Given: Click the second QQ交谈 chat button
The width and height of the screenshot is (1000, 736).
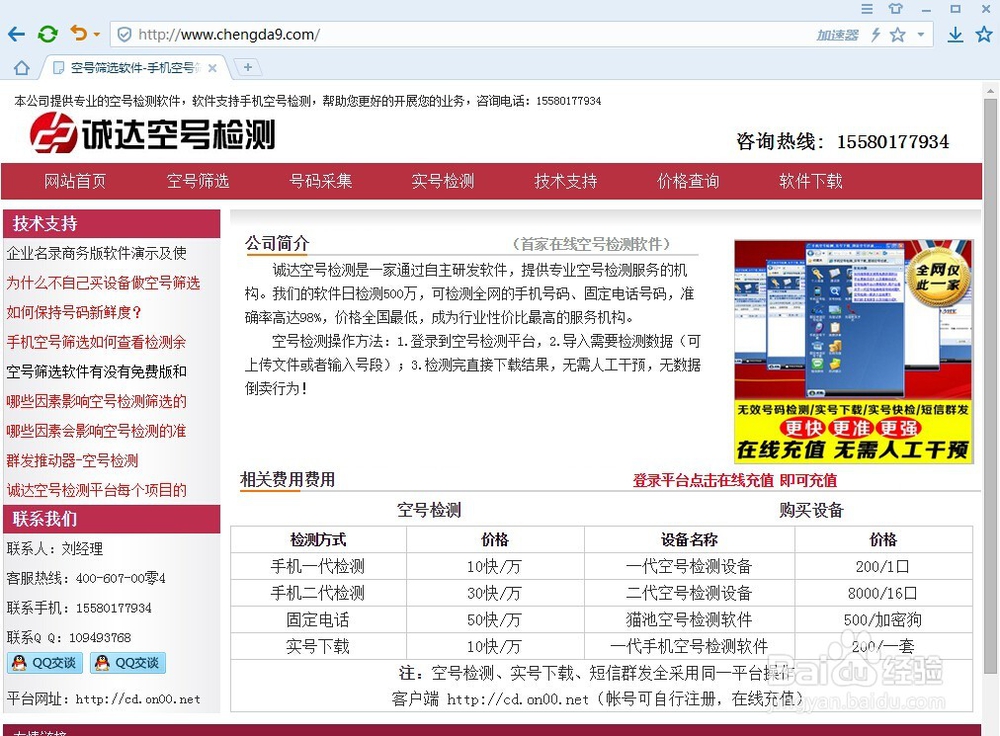Looking at the screenshot, I should [x=128, y=663].
